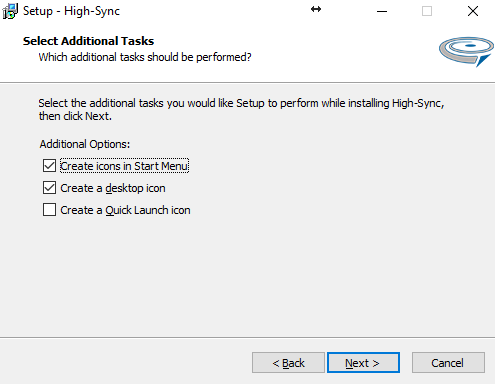Close the High-Sync setup wizard

[x=472, y=11]
